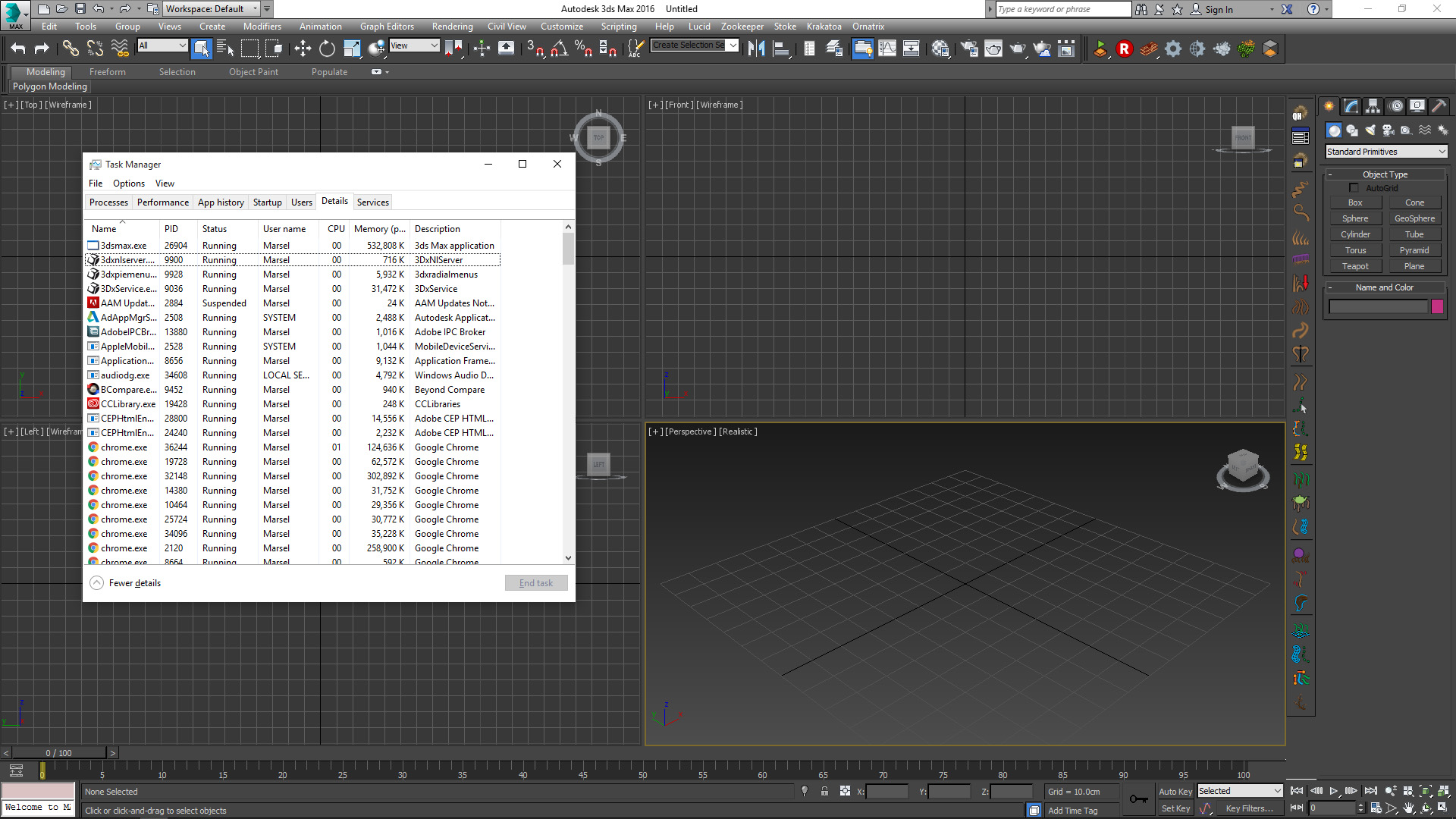Click the Play Animation button
Viewport: 1456px width, 819px height.
point(1333,791)
